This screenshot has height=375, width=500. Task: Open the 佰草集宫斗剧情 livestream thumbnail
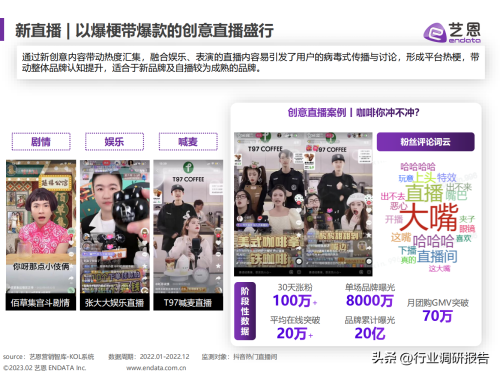pos(41,235)
